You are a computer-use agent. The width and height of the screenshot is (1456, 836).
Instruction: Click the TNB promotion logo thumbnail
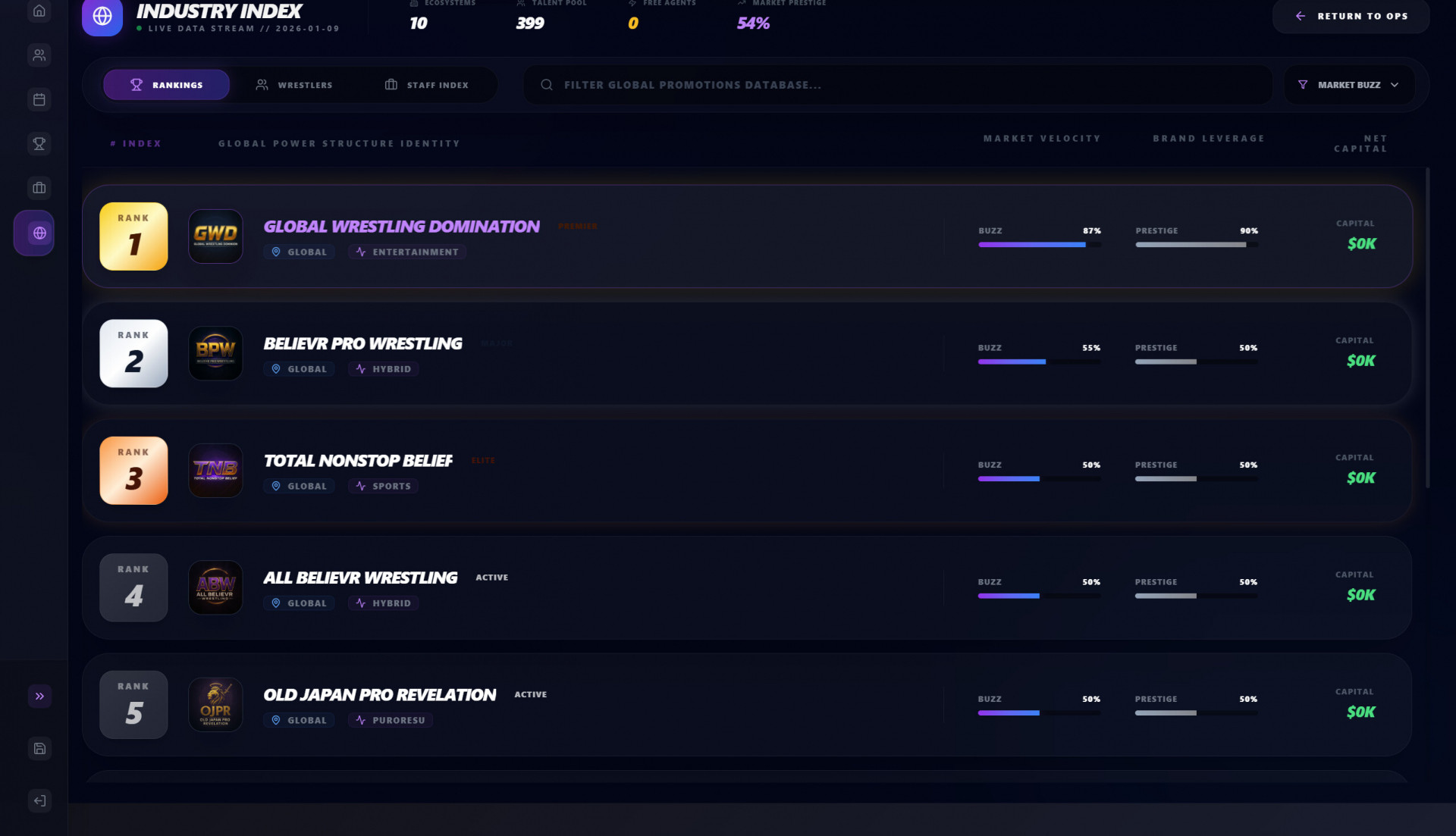click(x=215, y=471)
